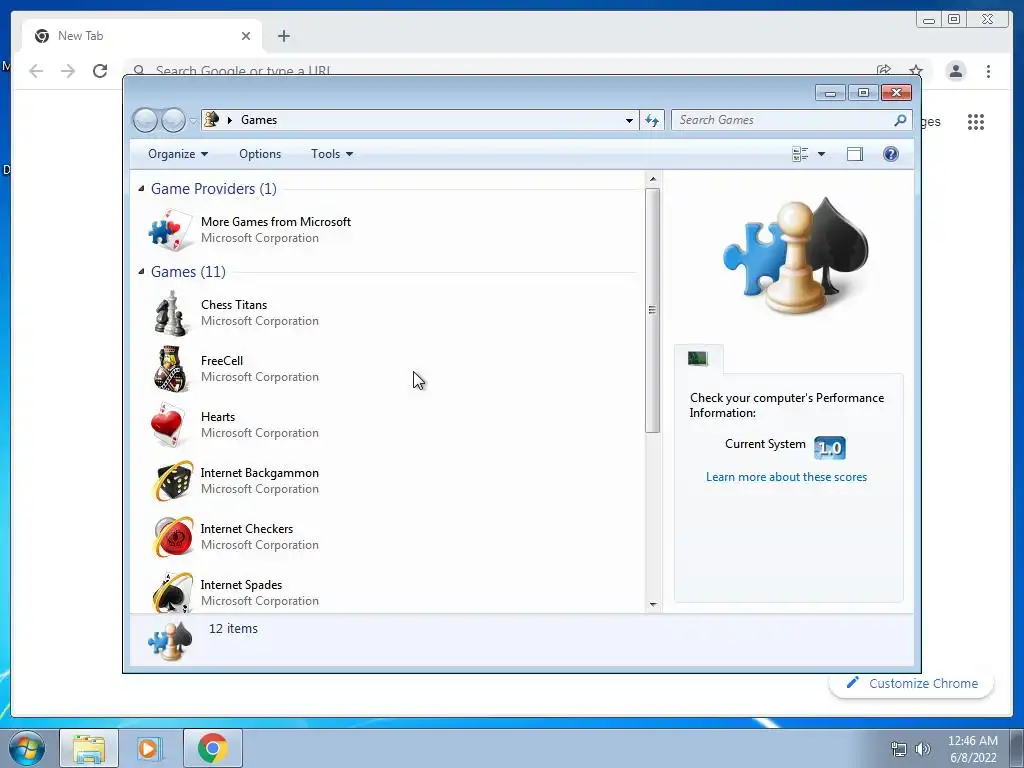Click the games list scrollbar thumb
This screenshot has height=768, width=1024.
tap(652, 310)
